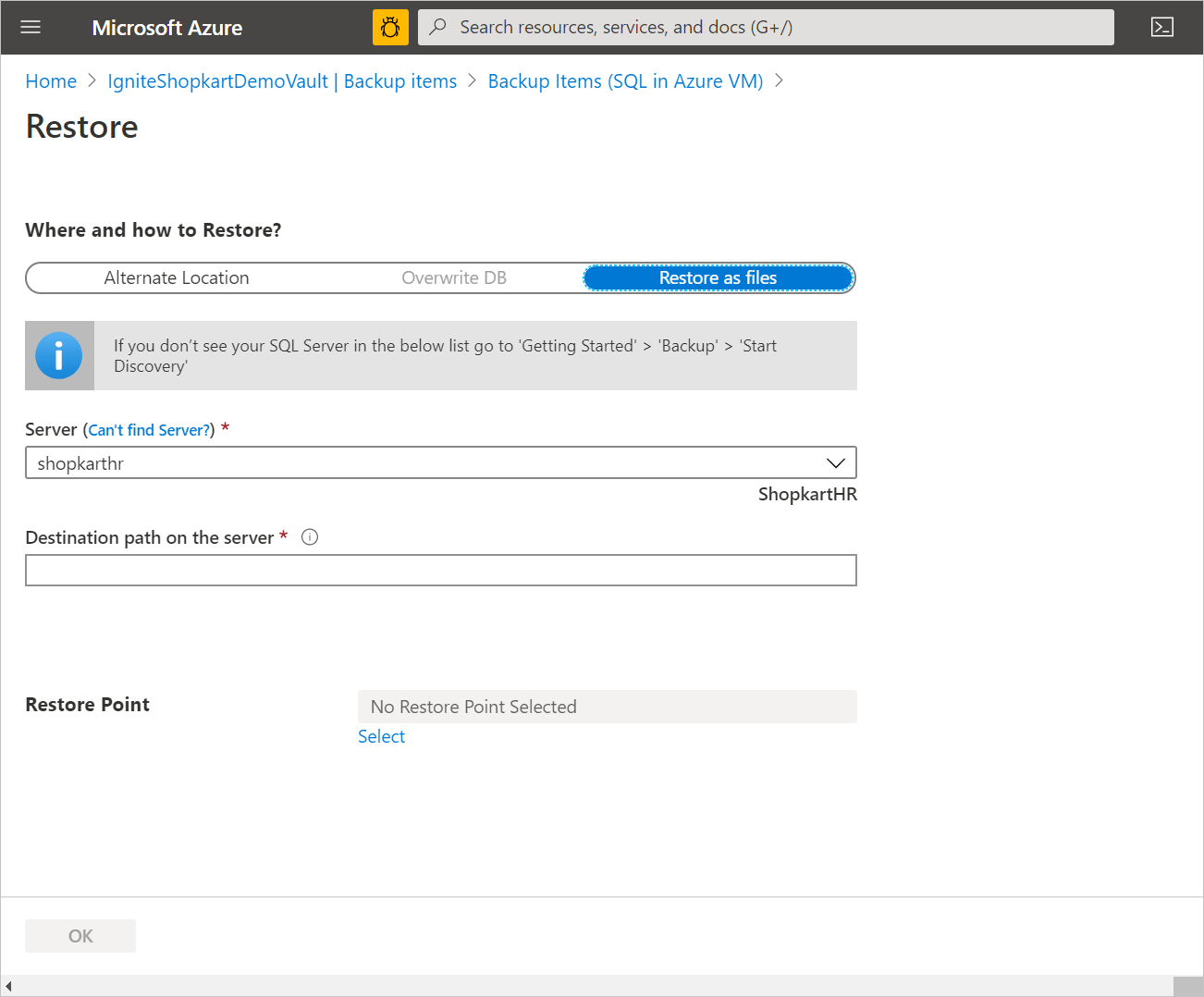Click the Microsoft Azure logo
Image resolution: width=1204 pixels, height=997 pixels.
(x=166, y=27)
